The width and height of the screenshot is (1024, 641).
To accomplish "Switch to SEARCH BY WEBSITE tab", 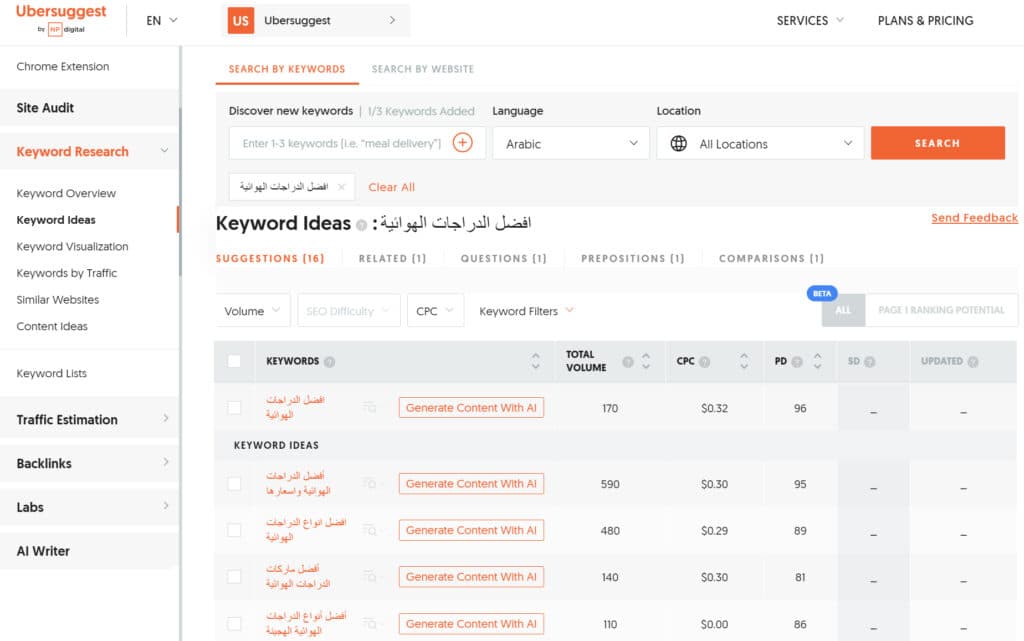I will [423, 69].
